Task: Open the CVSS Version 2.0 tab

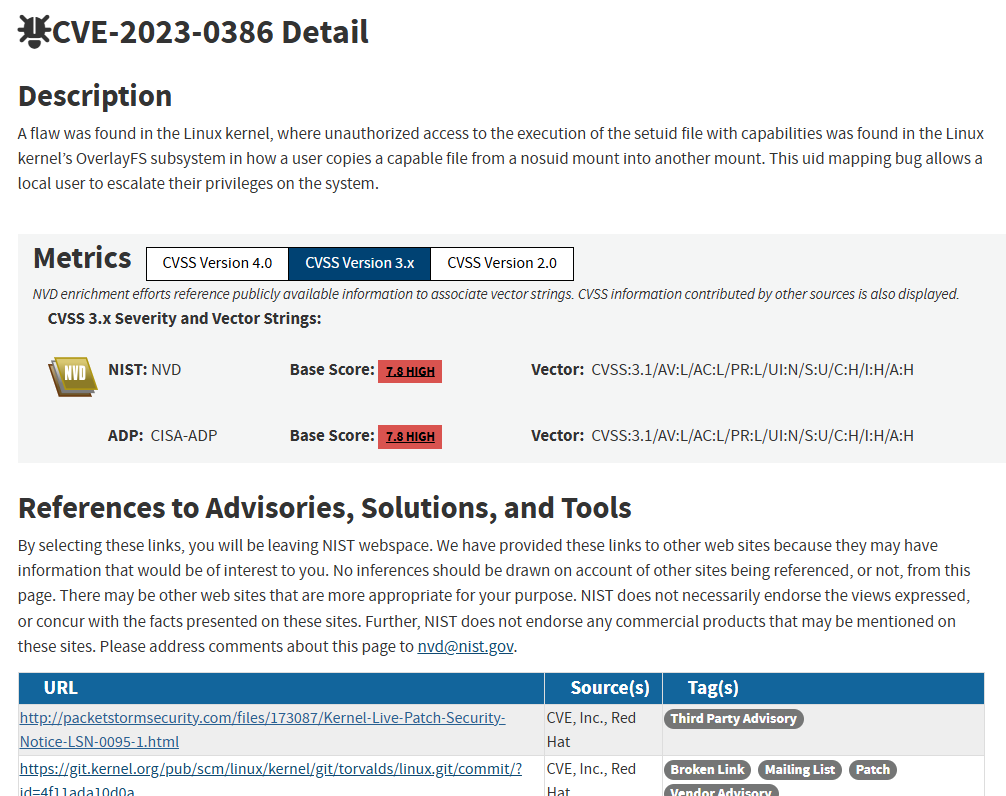Action: (502, 264)
